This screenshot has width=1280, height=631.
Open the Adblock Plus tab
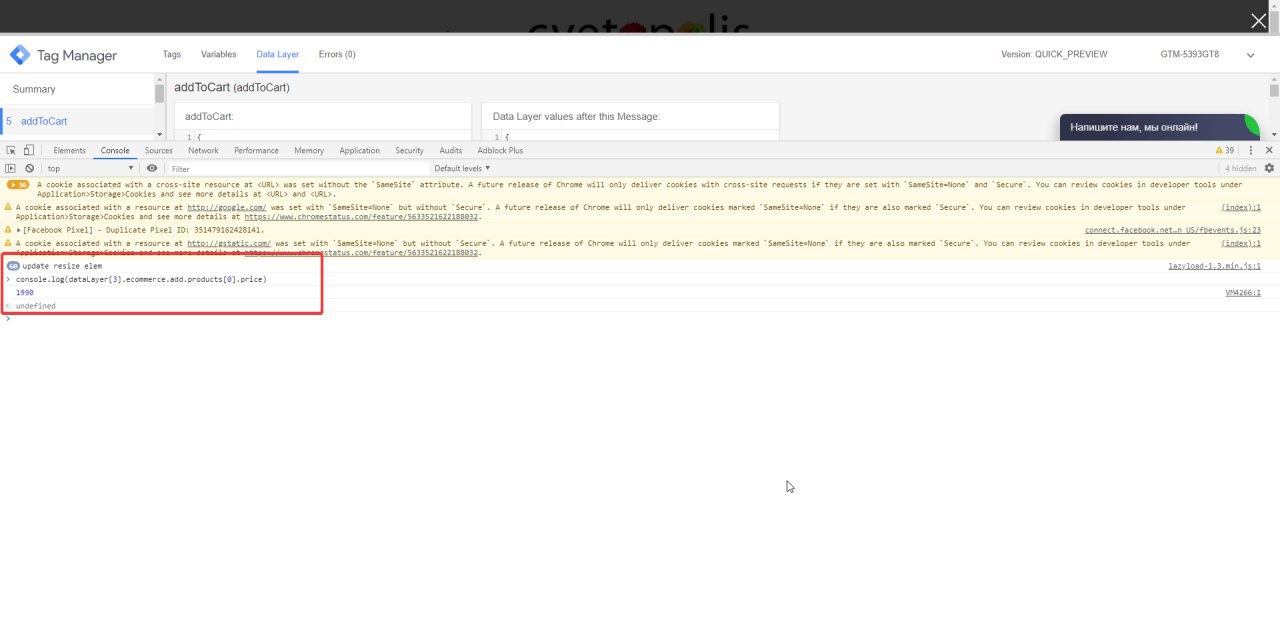pyautogui.click(x=500, y=150)
